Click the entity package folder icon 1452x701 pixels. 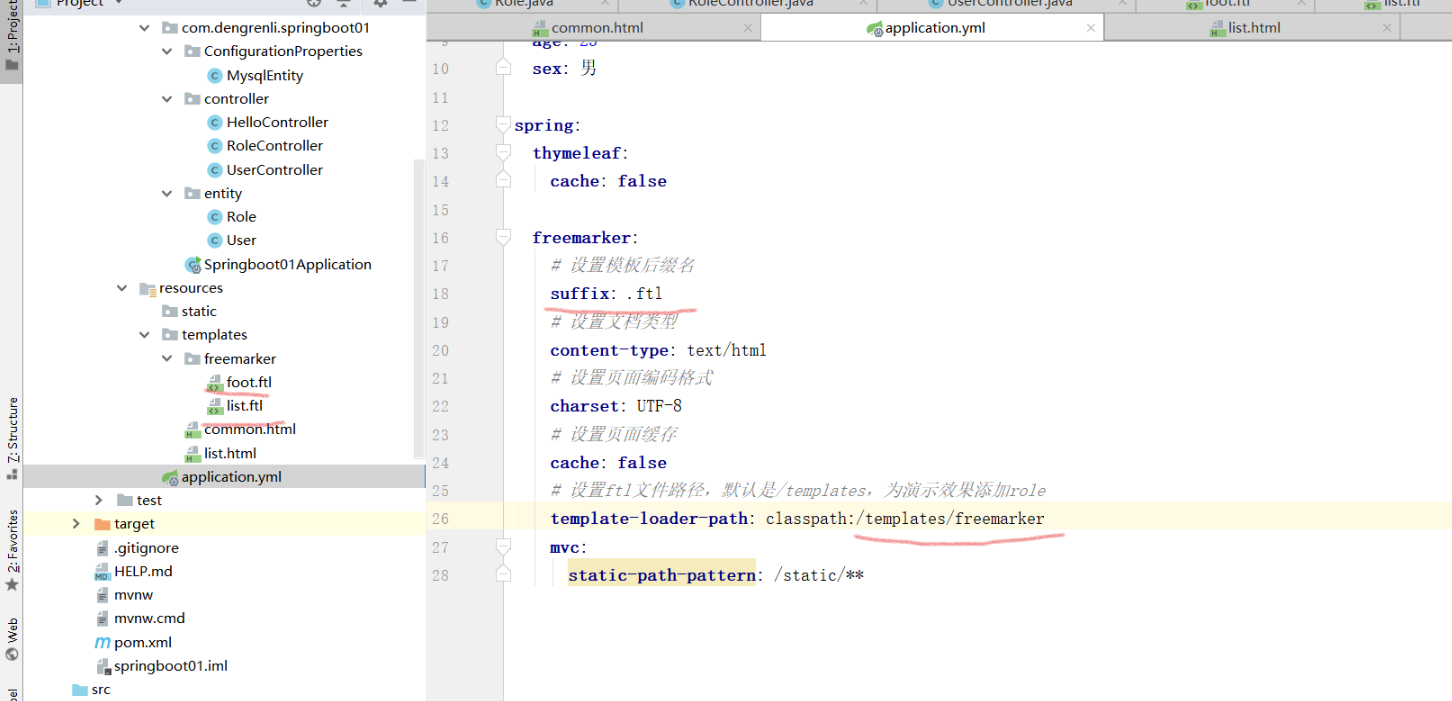point(192,194)
